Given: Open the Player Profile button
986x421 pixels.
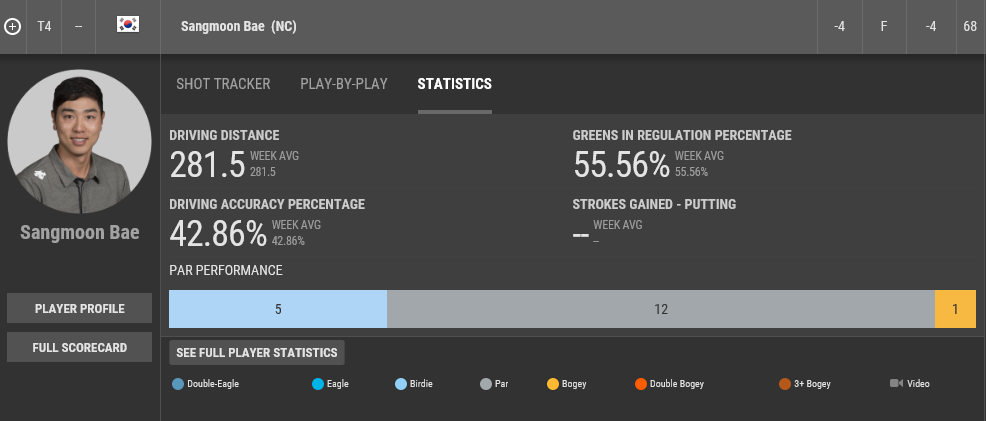Looking at the screenshot, I should click(x=80, y=308).
